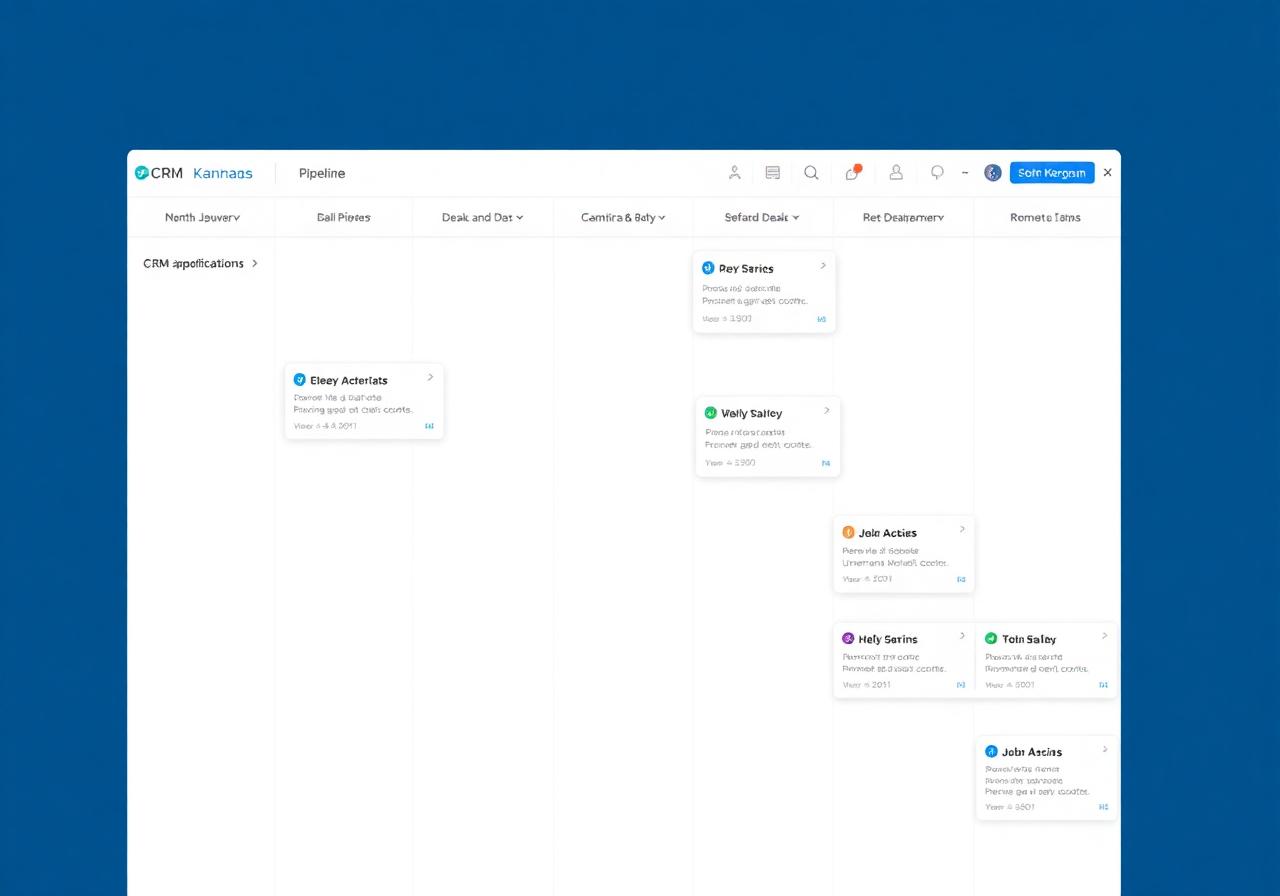Open the Camtira & Baty dropdown
Viewport: 1280px width, 896px height.
click(623, 217)
